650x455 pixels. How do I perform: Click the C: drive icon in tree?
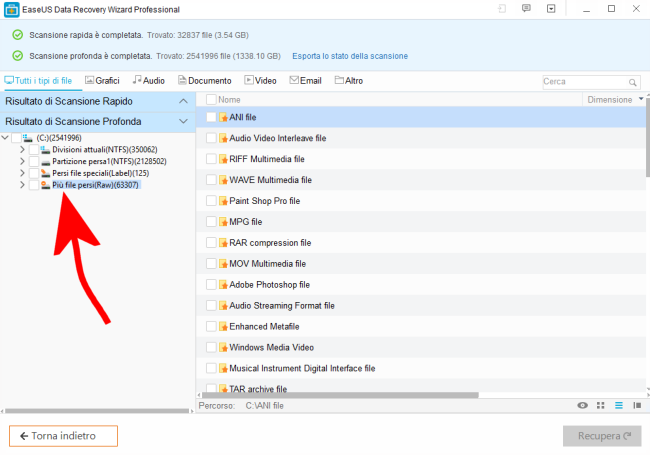28,138
